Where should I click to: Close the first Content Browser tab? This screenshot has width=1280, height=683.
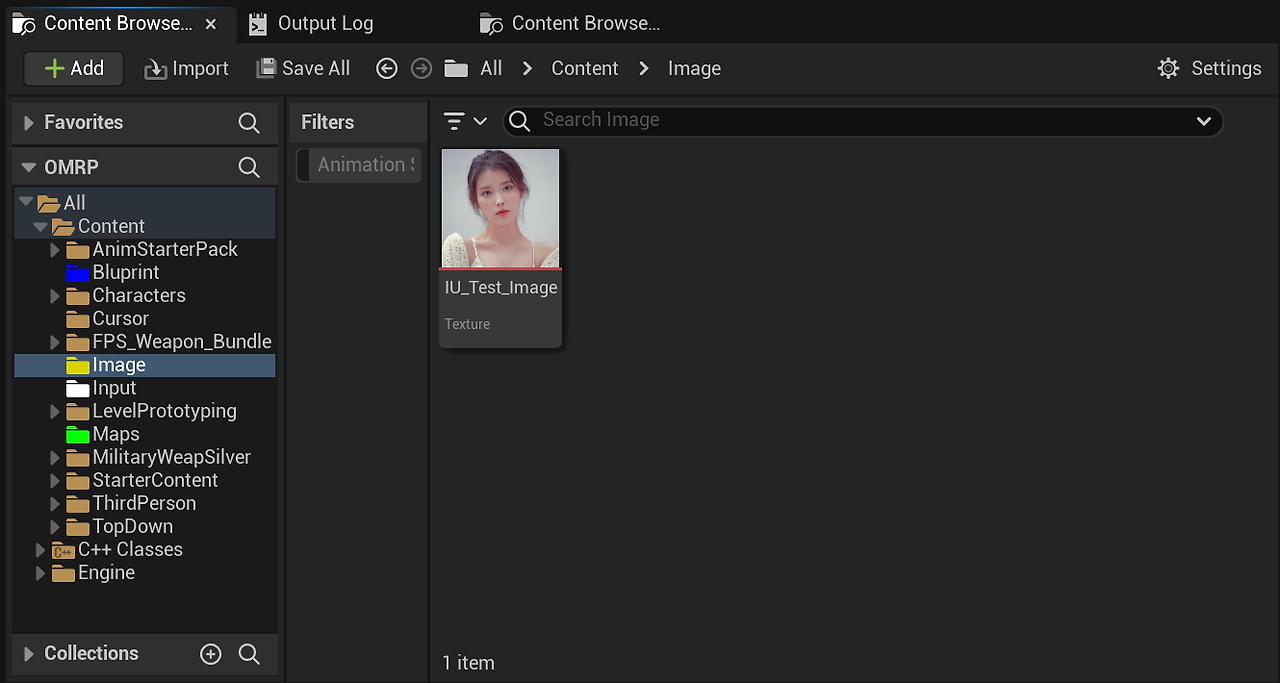coord(211,24)
